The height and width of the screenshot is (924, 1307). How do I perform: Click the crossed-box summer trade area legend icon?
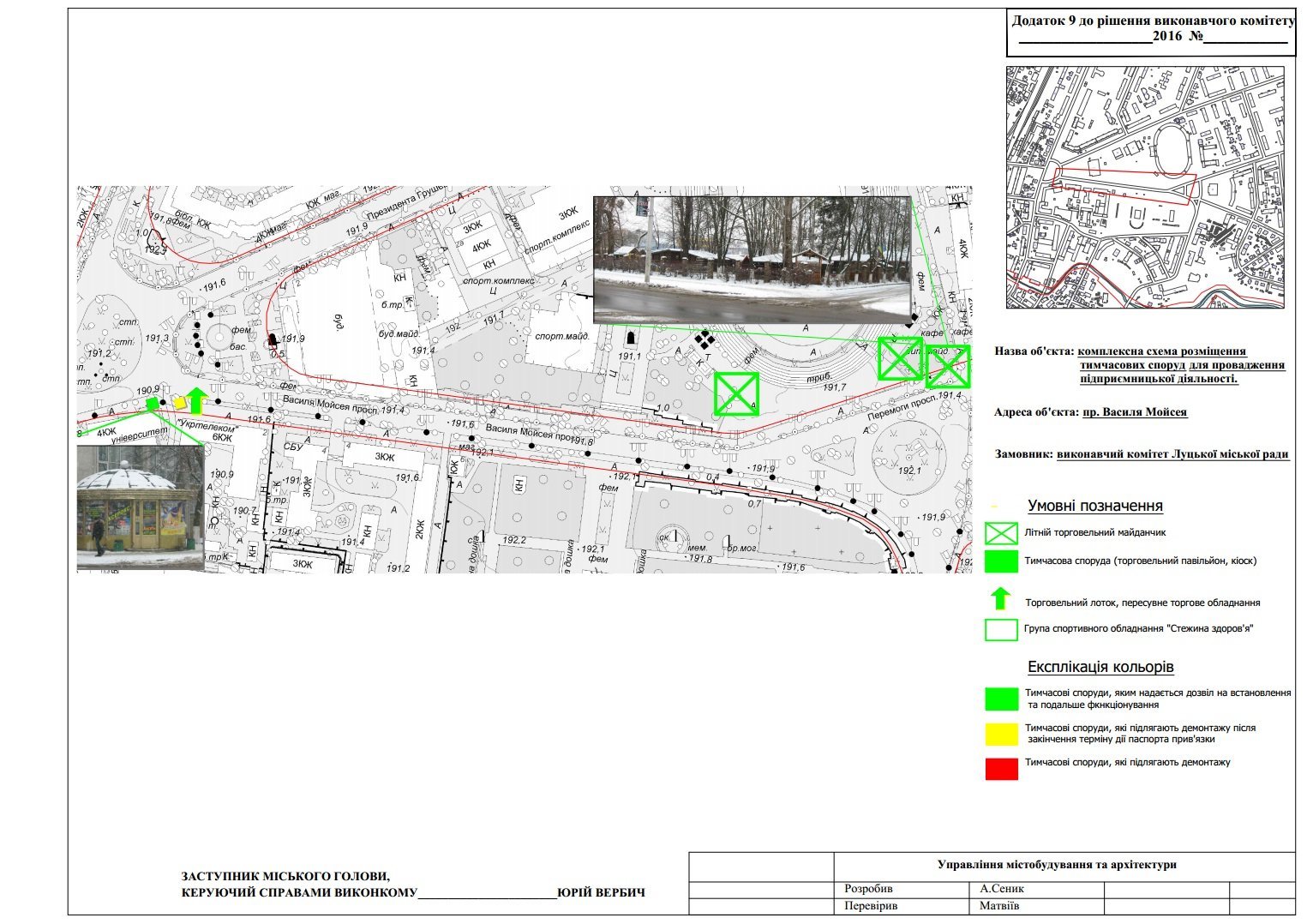coord(1001,533)
